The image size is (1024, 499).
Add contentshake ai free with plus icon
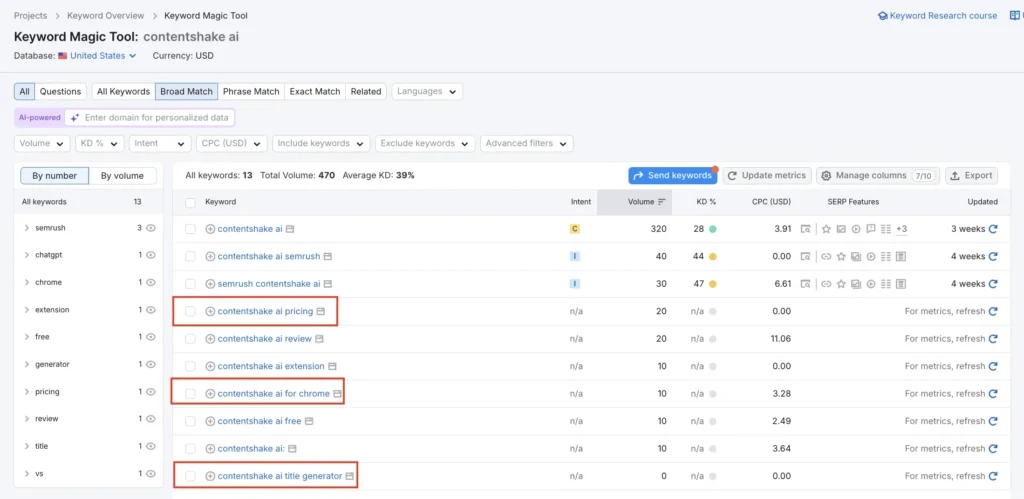210,421
